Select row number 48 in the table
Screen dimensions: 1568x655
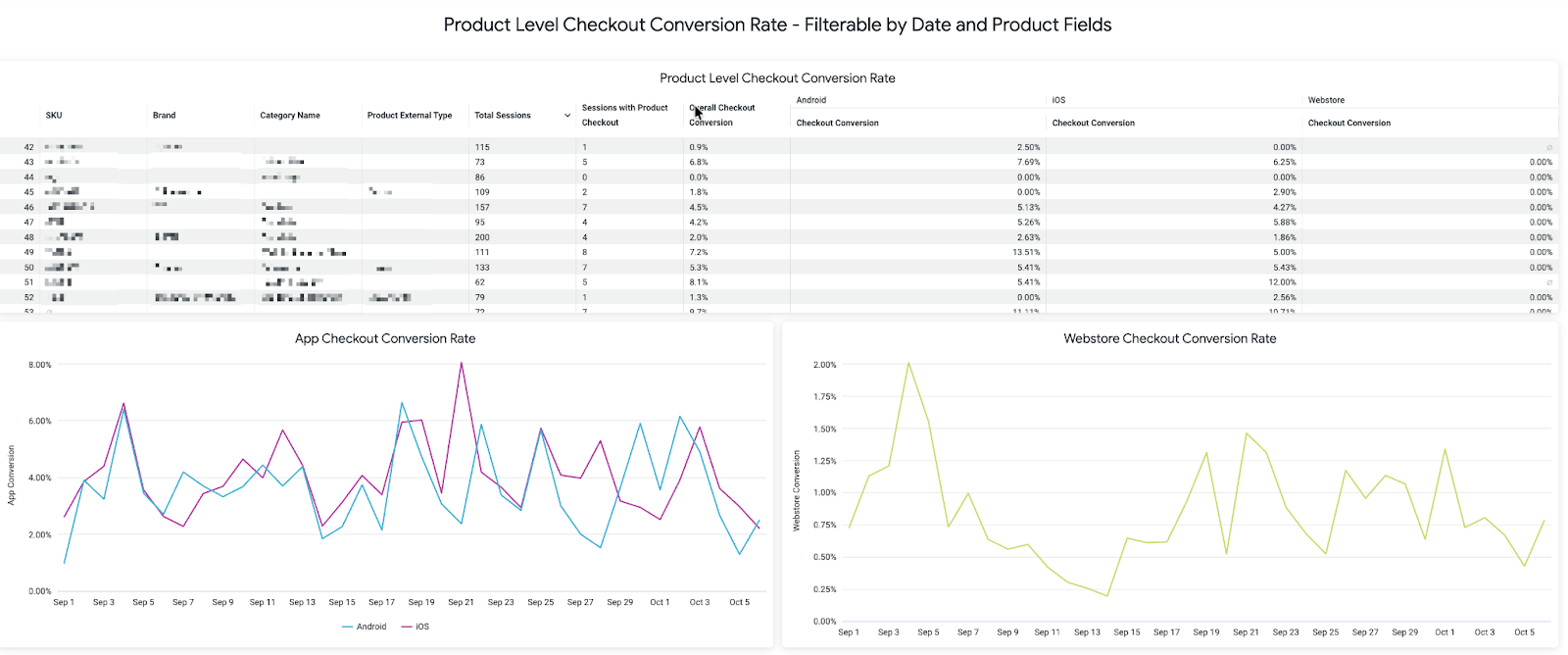point(29,237)
